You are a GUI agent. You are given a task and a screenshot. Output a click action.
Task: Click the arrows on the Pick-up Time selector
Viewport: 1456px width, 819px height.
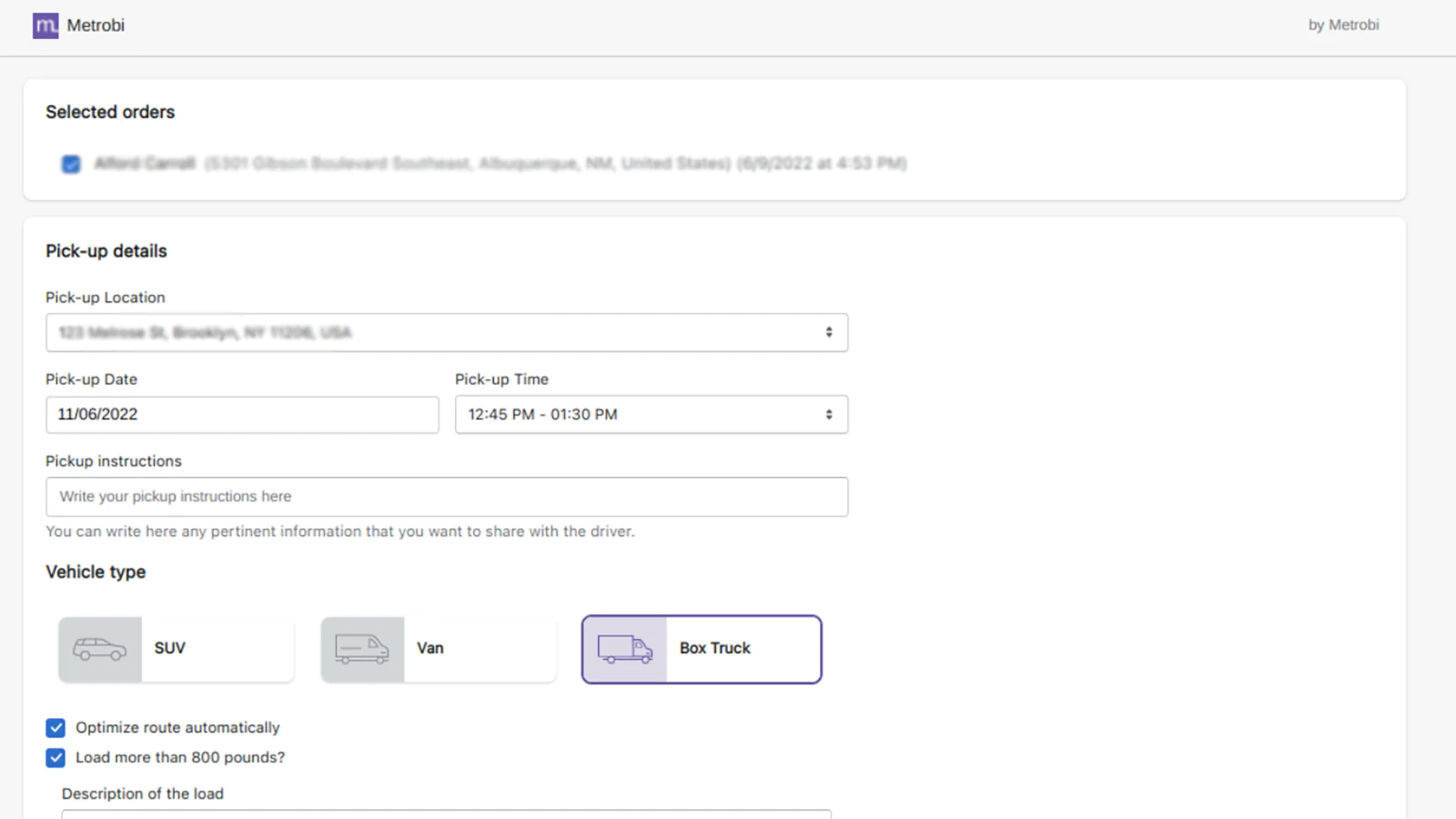(828, 414)
